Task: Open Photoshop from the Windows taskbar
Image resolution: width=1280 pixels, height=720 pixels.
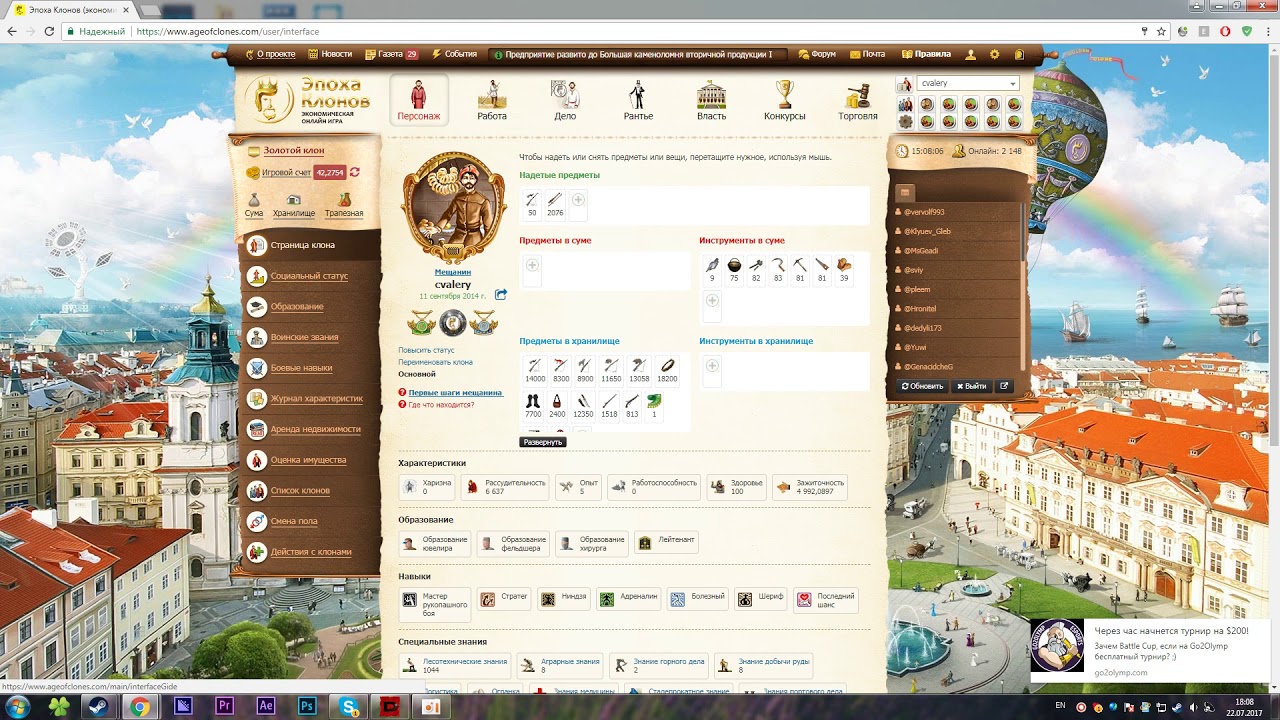Action: tap(307, 706)
